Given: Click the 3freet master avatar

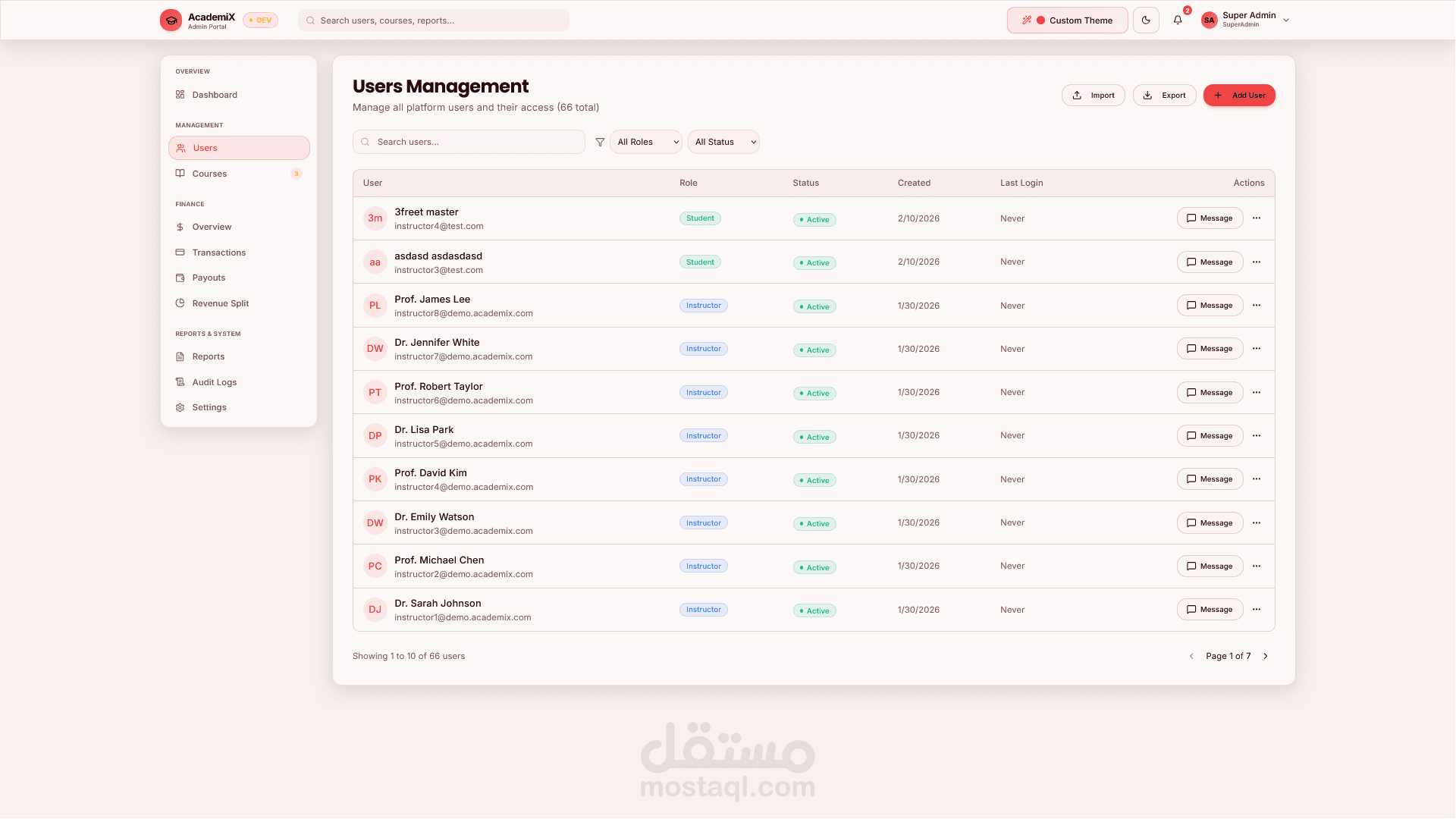Looking at the screenshot, I should tap(375, 218).
